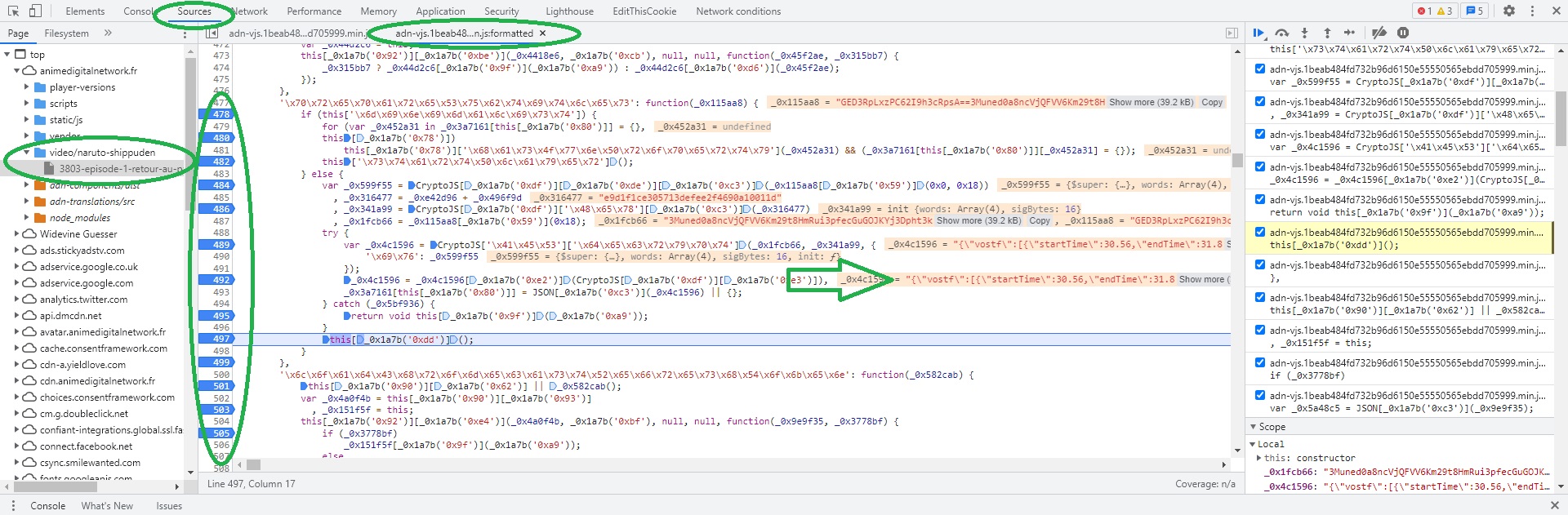The height and width of the screenshot is (515, 1568).
Task: Open the bottom drawer three-dot menu
Action: click(13, 506)
